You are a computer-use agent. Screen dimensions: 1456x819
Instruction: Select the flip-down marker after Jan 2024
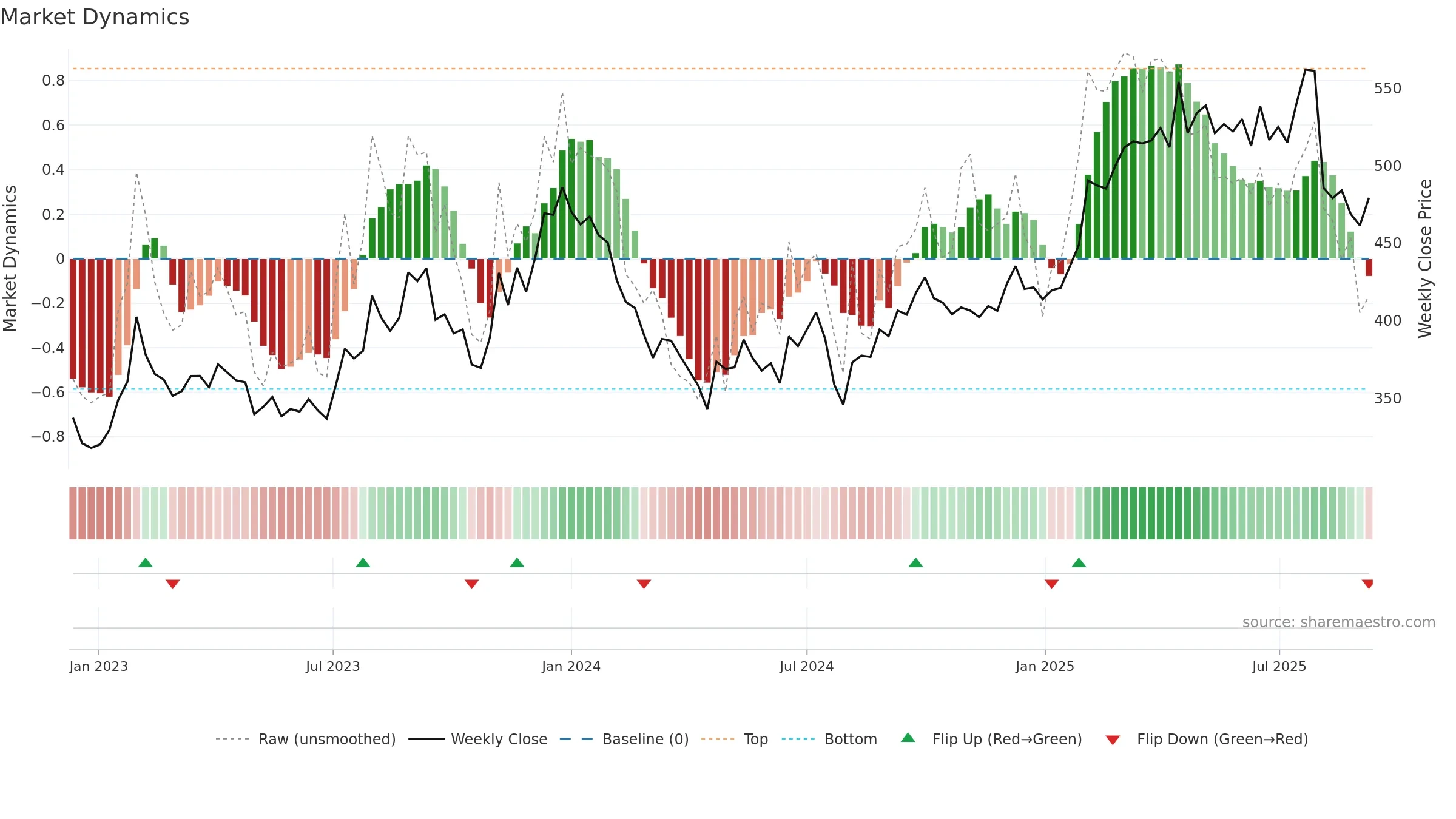pos(644,584)
